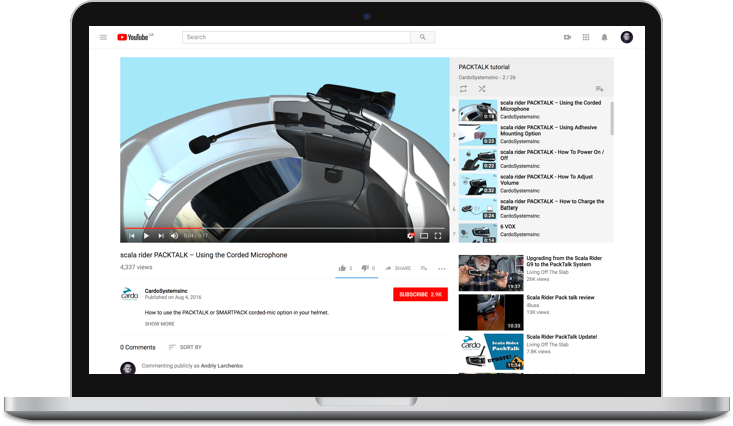The image size is (733, 426).
Task: Click the YouTube logo
Action: tap(133, 37)
